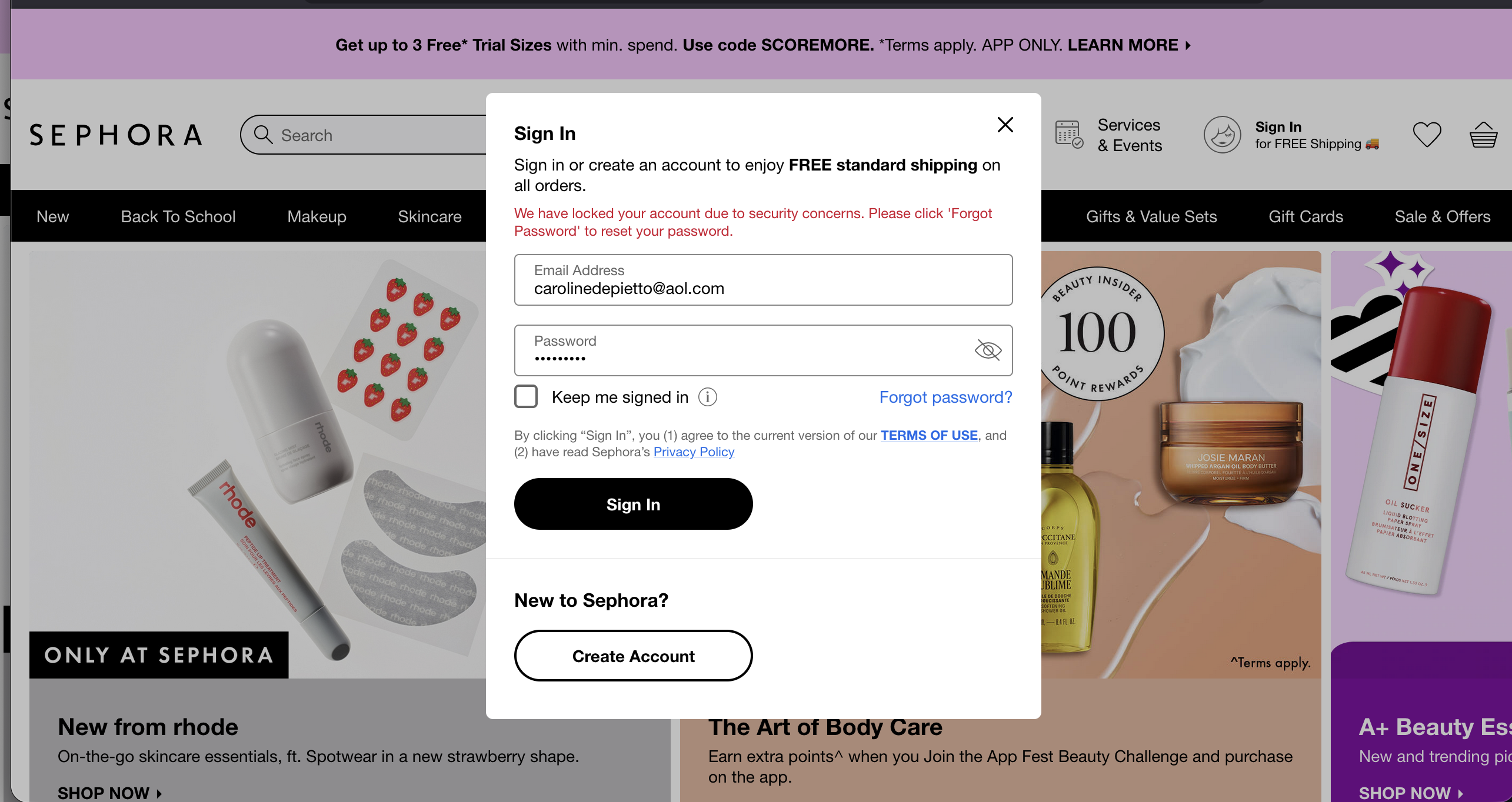Expand LEARN MORE arrow in promo banner

pos(1188,45)
